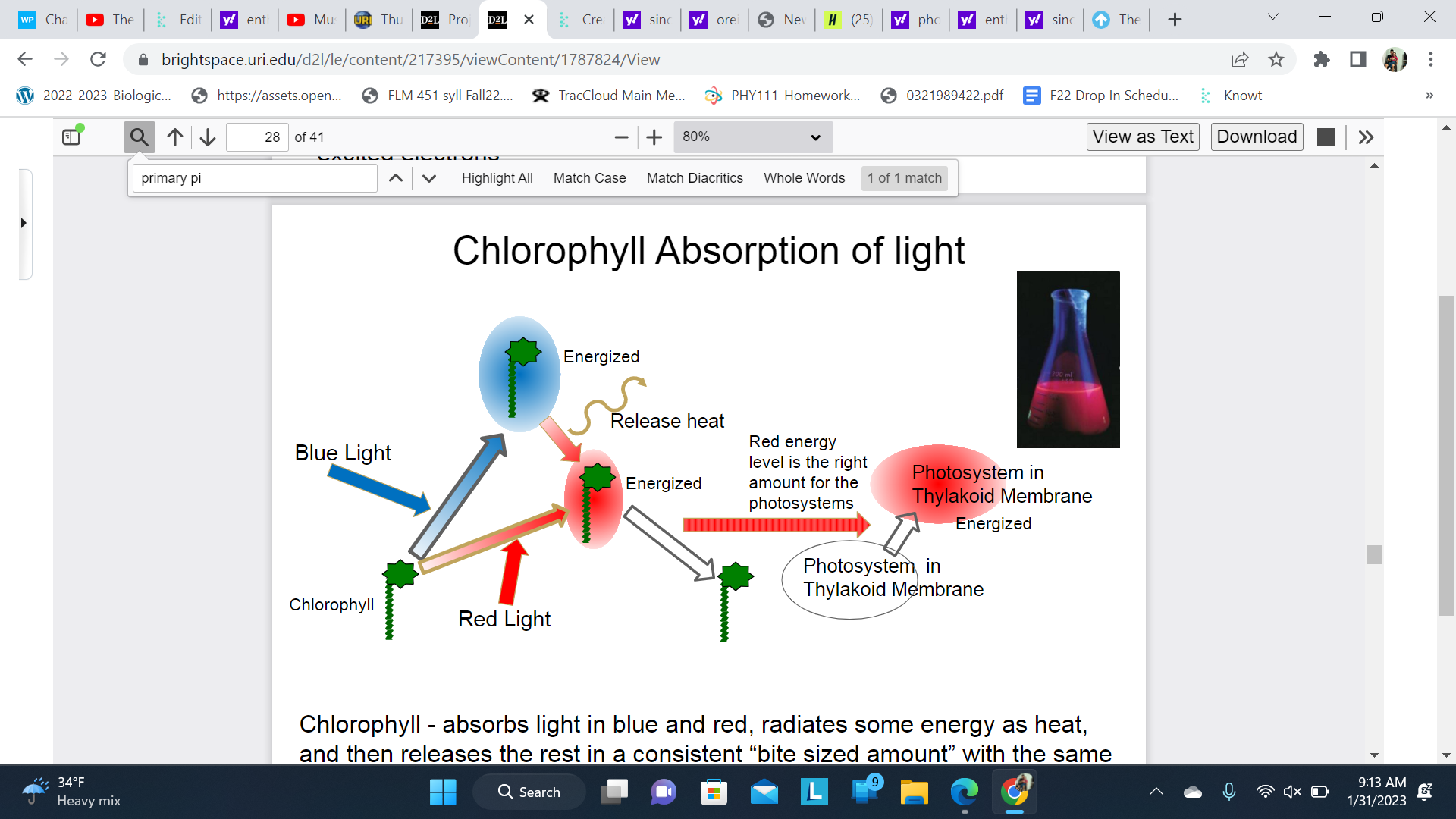Open the weather widget 34°F
The width and height of the screenshot is (1456, 819).
click(x=72, y=792)
